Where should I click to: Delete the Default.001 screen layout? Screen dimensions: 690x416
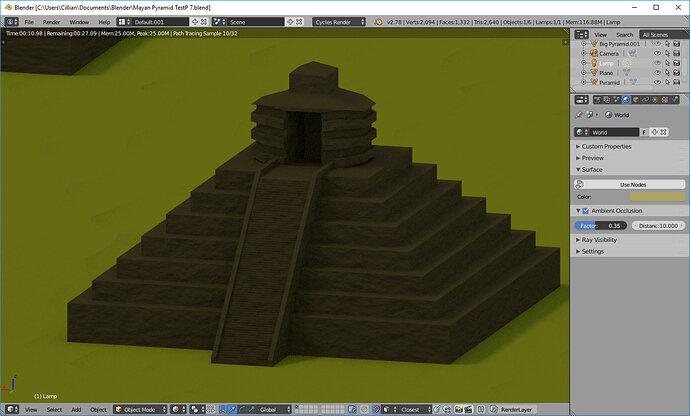[204, 22]
